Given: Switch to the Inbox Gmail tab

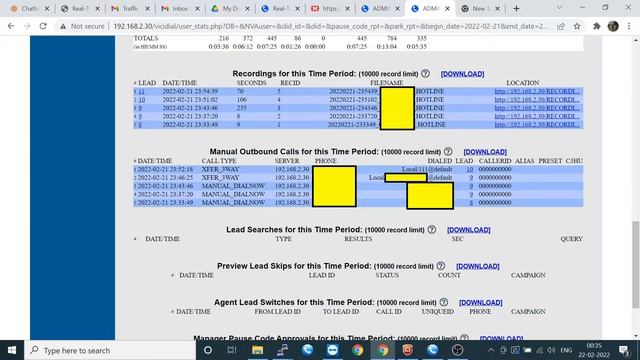Looking at the screenshot, I should (180, 8).
